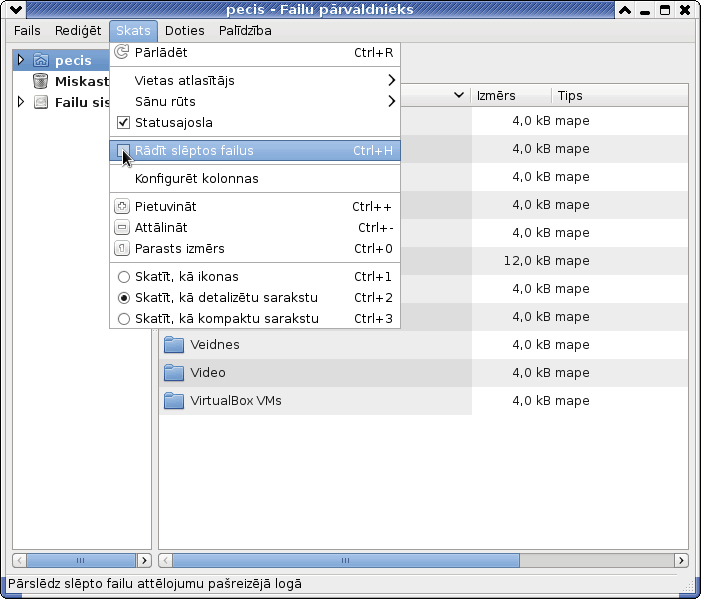Viewport: 701px width, 599px height.
Task: Click left arrow of file list scrollbar
Action: point(165,561)
